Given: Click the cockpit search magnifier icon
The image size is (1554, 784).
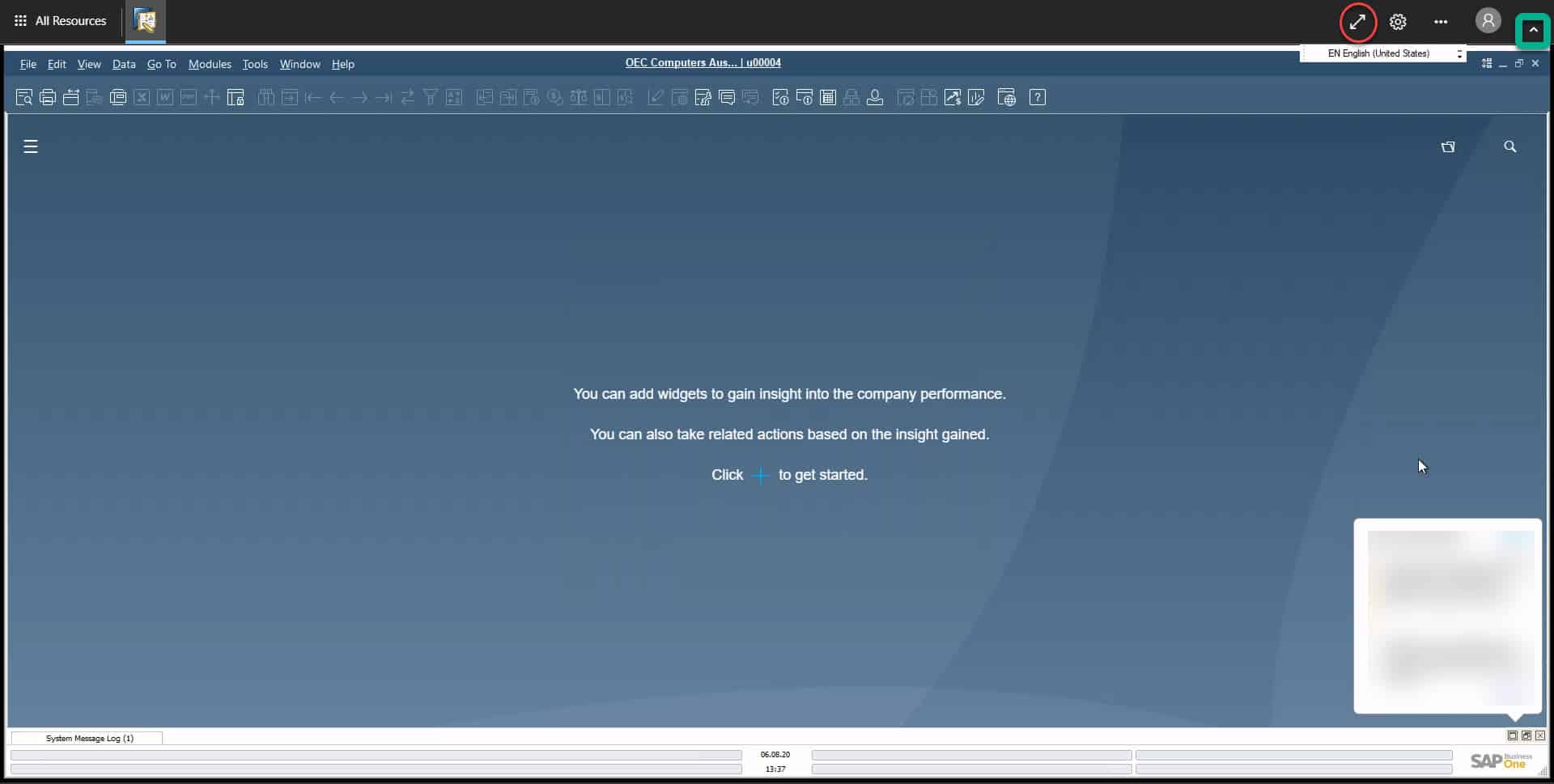Looking at the screenshot, I should (1510, 146).
